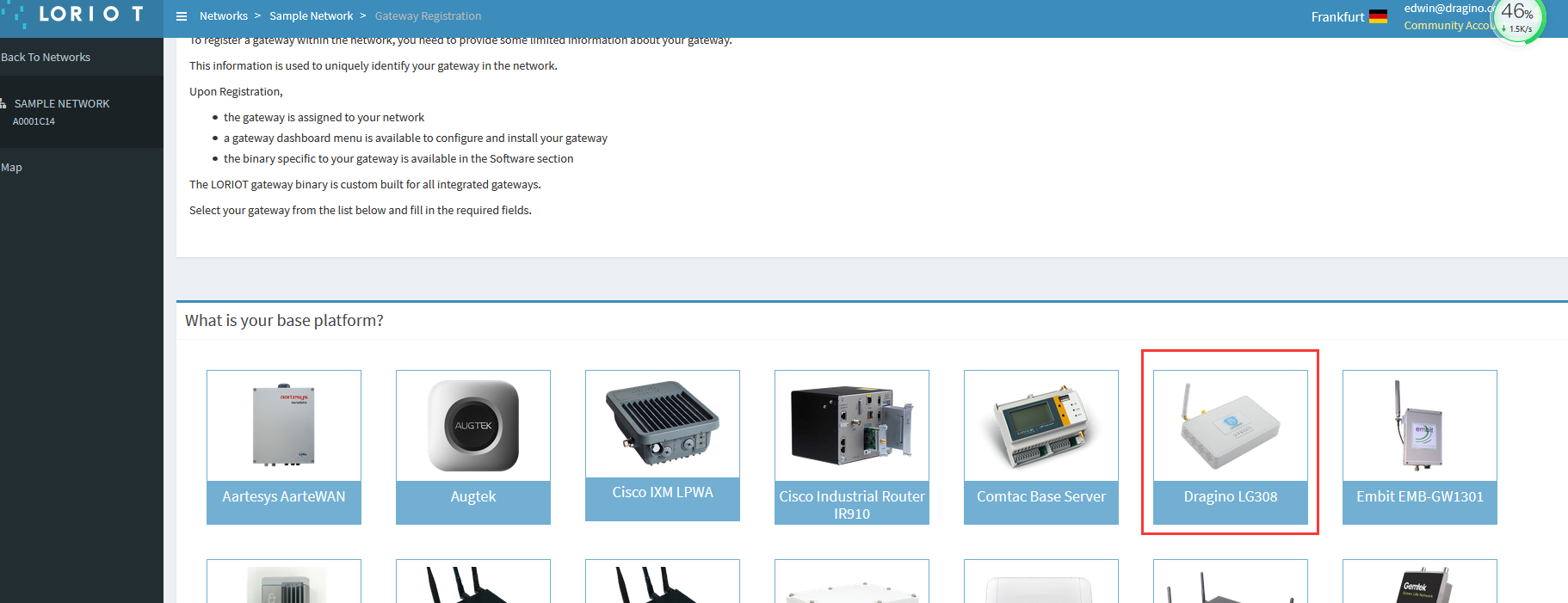The width and height of the screenshot is (1568, 603).
Task: Click Cisco Industrial Router IR910 label
Action: pyautogui.click(x=852, y=505)
